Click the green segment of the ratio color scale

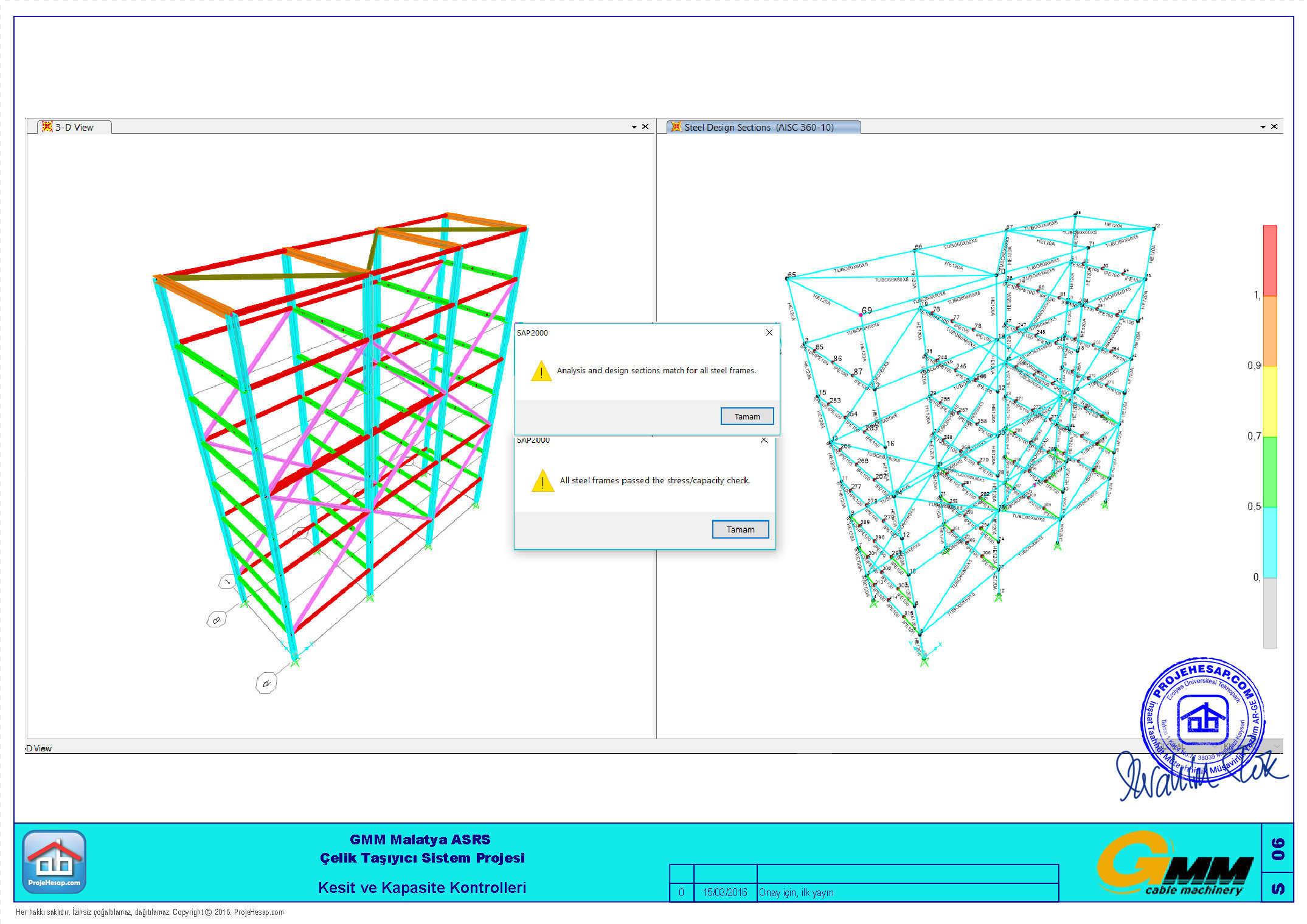(x=1270, y=472)
